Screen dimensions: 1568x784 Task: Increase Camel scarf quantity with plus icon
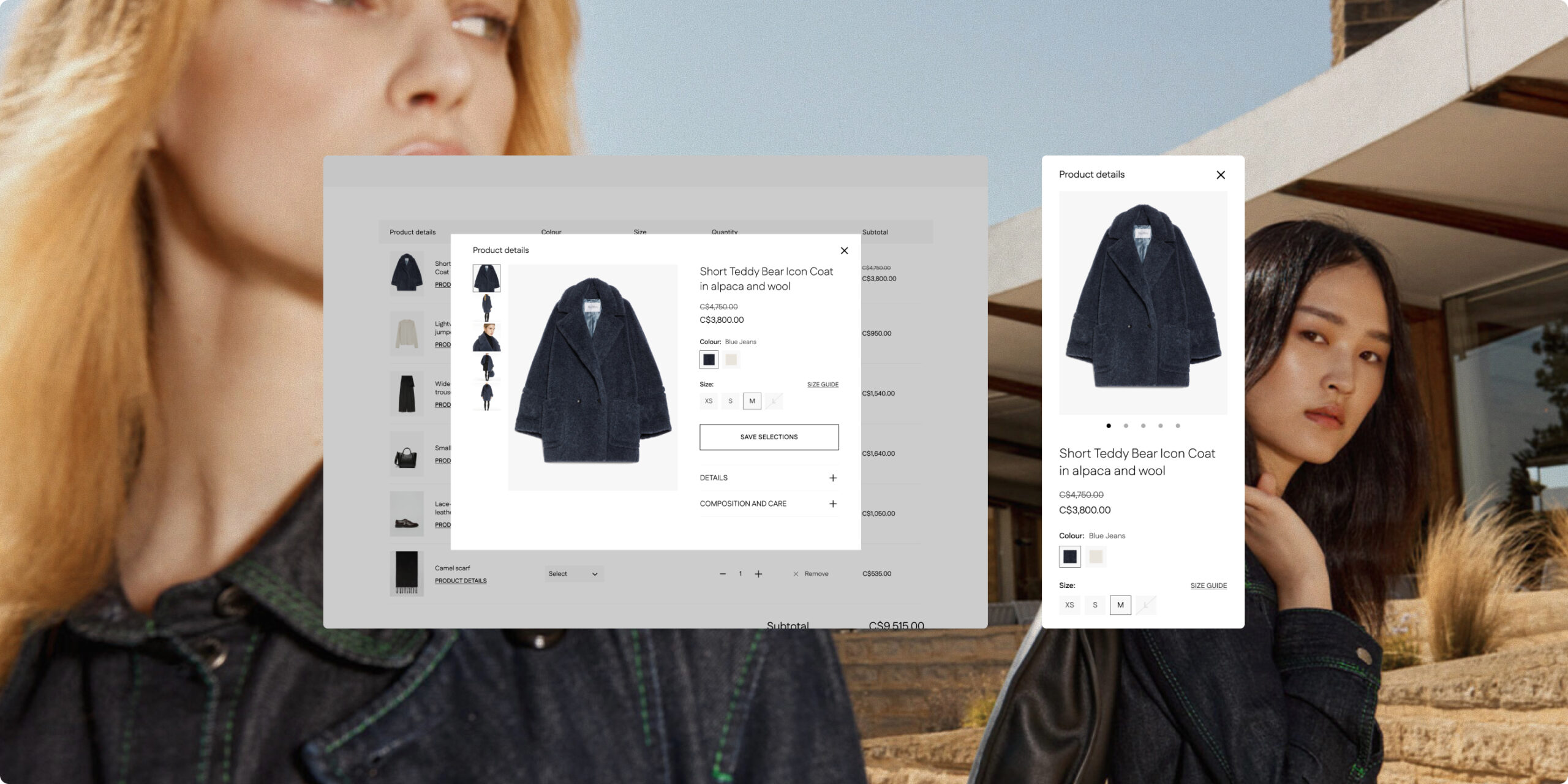tap(758, 574)
